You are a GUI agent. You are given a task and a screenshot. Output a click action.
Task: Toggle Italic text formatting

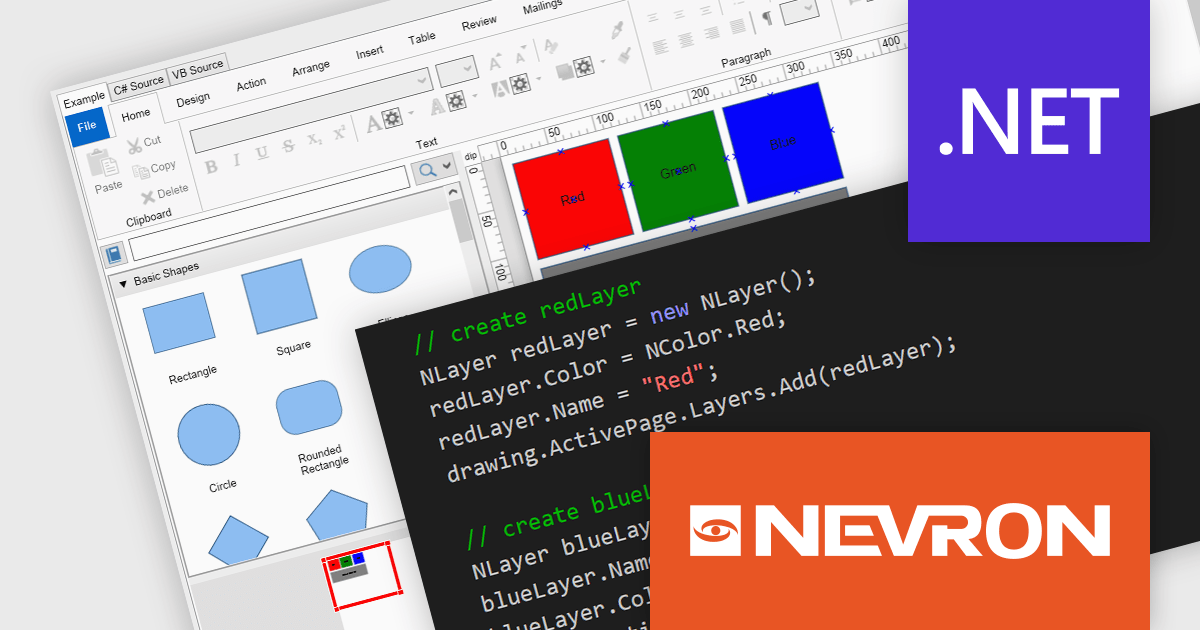pos(236,160)
